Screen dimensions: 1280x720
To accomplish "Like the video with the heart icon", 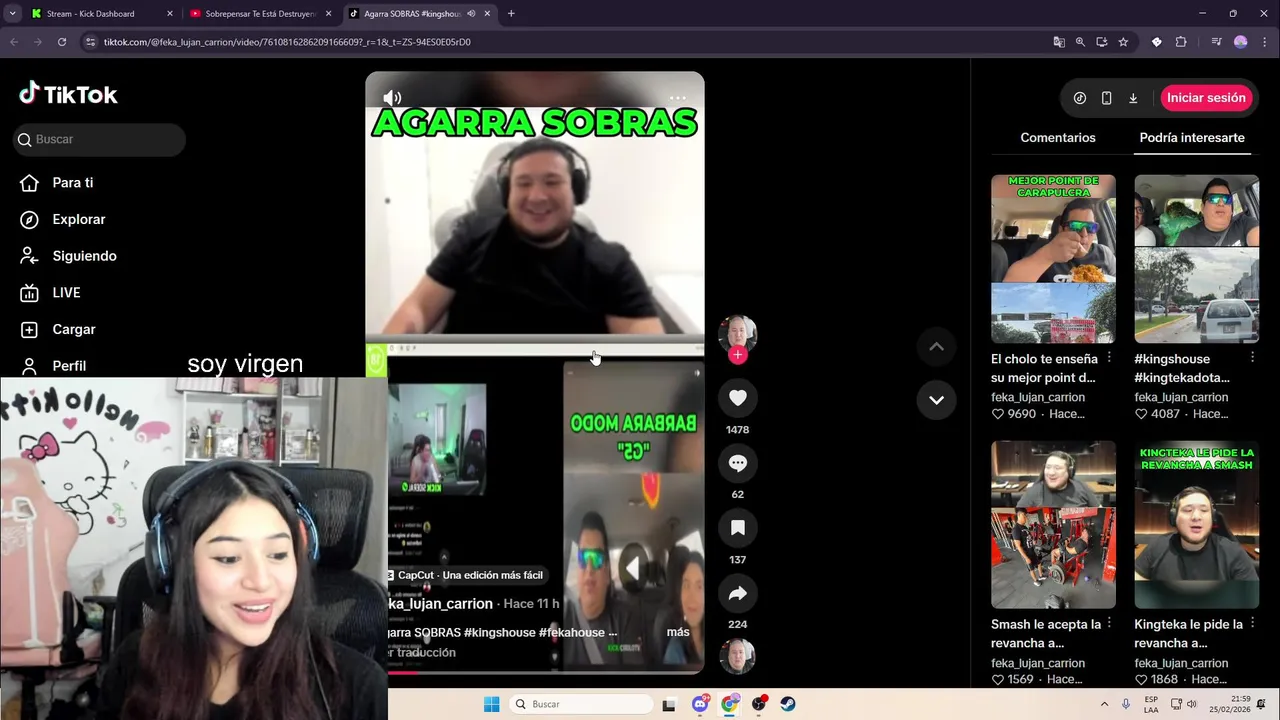I will coord(738,398).
